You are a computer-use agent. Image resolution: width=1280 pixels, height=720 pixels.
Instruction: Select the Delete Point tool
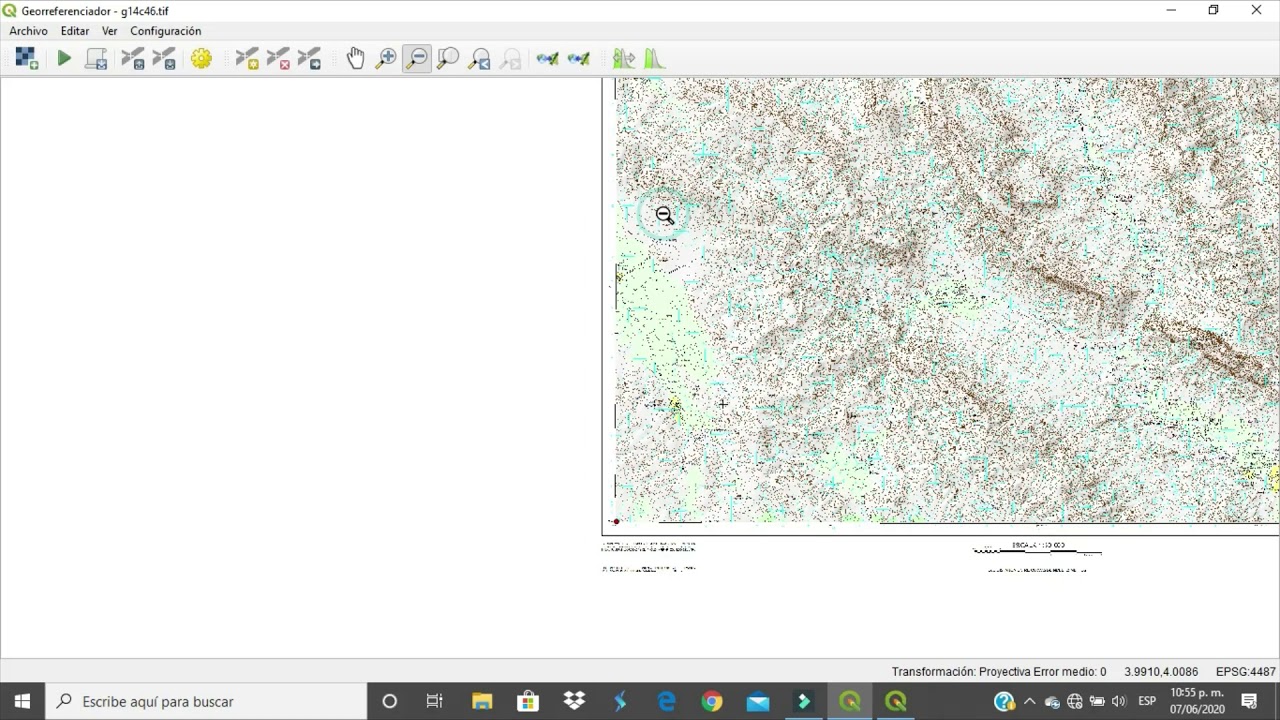[x=278, y=59]
